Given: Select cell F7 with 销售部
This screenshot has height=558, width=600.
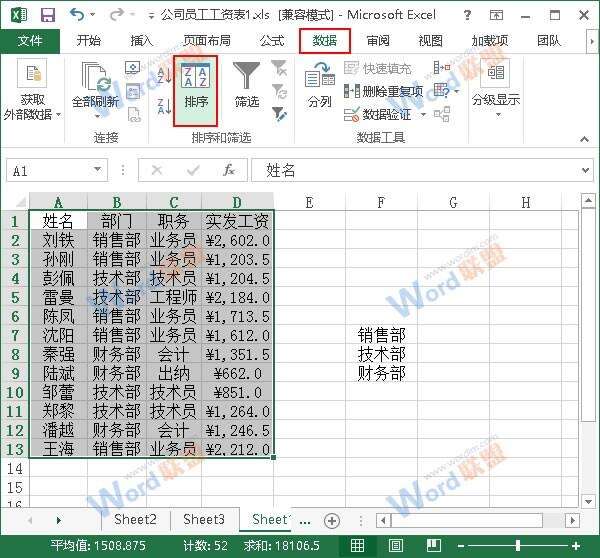Looking at the screenshot, I should click(382, 335).
